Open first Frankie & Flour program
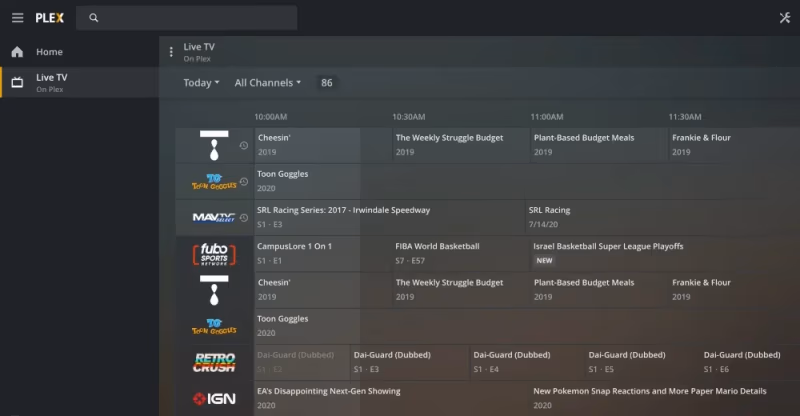800x416 pixels. [735, 145]
